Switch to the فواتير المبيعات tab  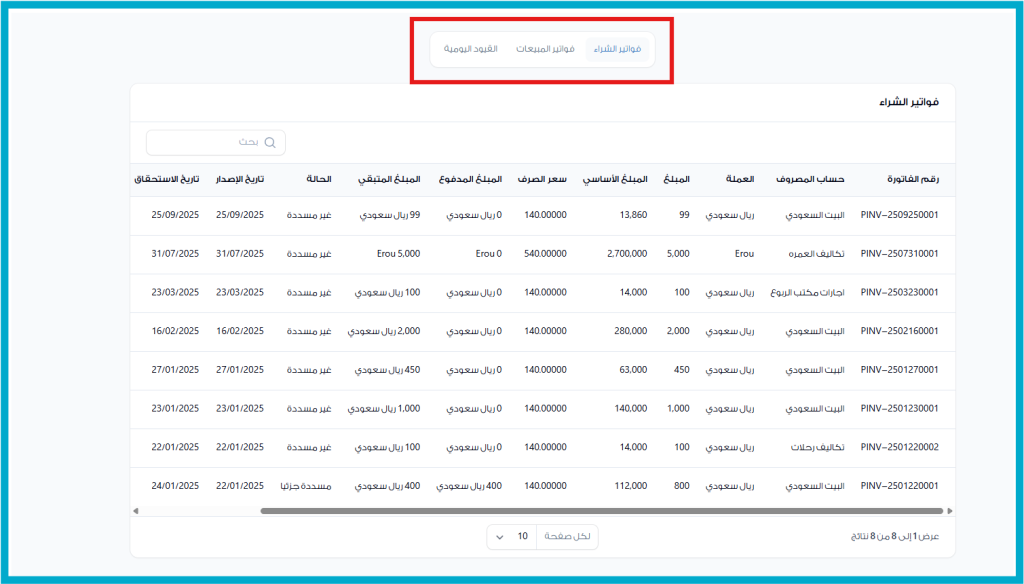coord(545,49)
